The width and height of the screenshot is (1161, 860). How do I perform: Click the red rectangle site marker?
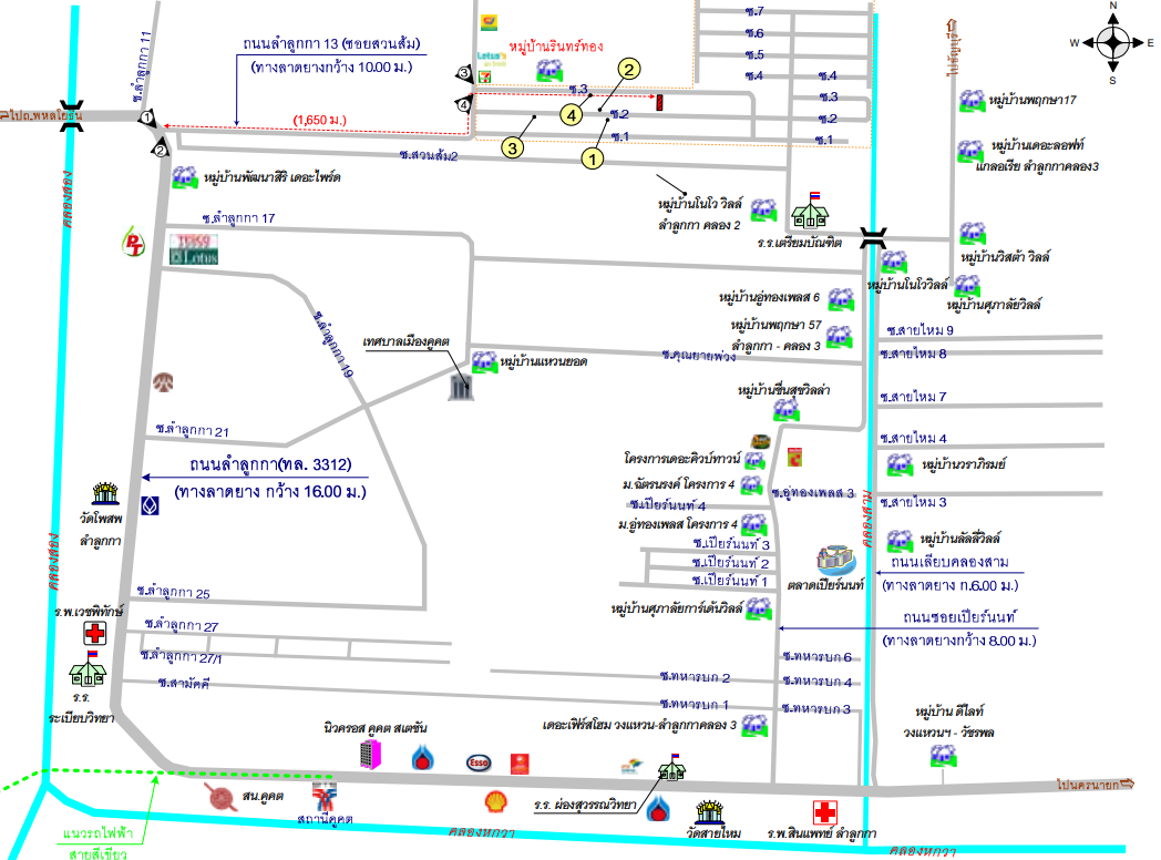pyautogui.click(x=659, y=100)
